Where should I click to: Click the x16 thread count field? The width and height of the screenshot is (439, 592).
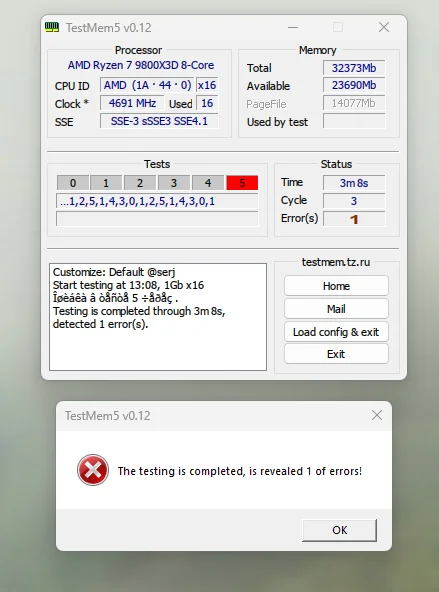[207, 85]
